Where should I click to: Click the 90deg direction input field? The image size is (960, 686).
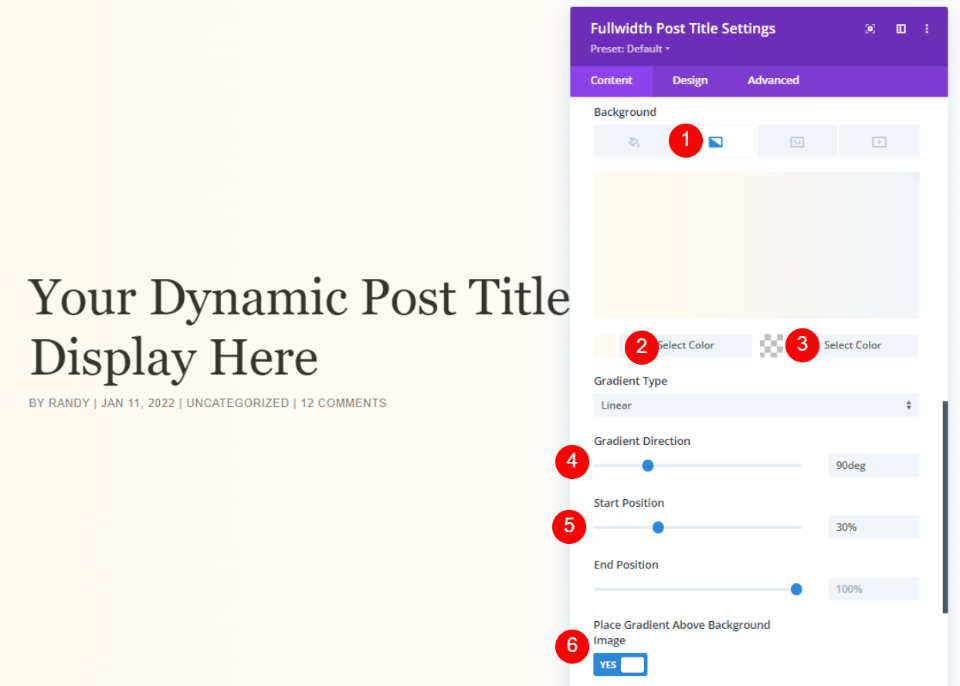click(x=874, y=466)
